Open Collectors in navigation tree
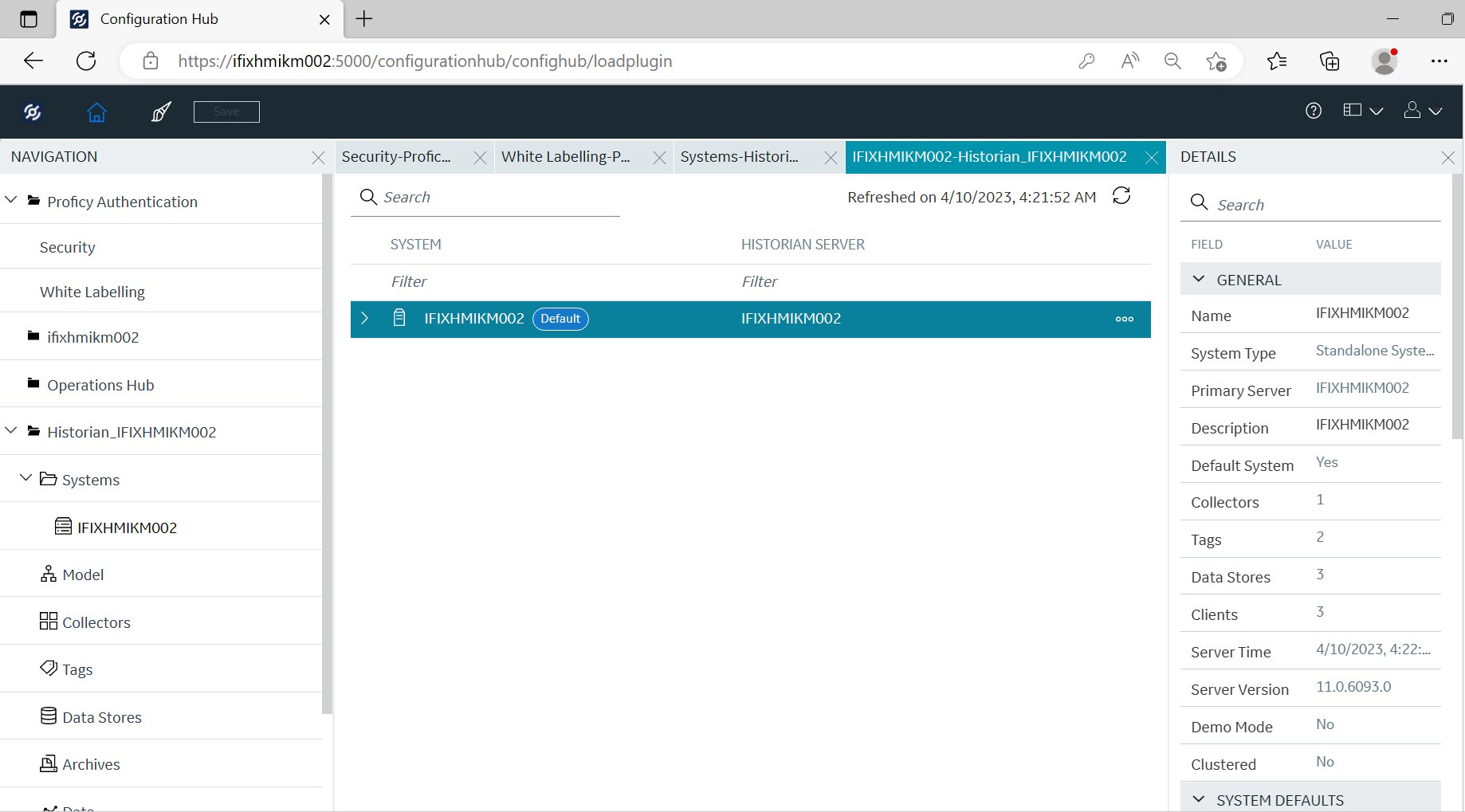1465x812 pixels. 96,622
